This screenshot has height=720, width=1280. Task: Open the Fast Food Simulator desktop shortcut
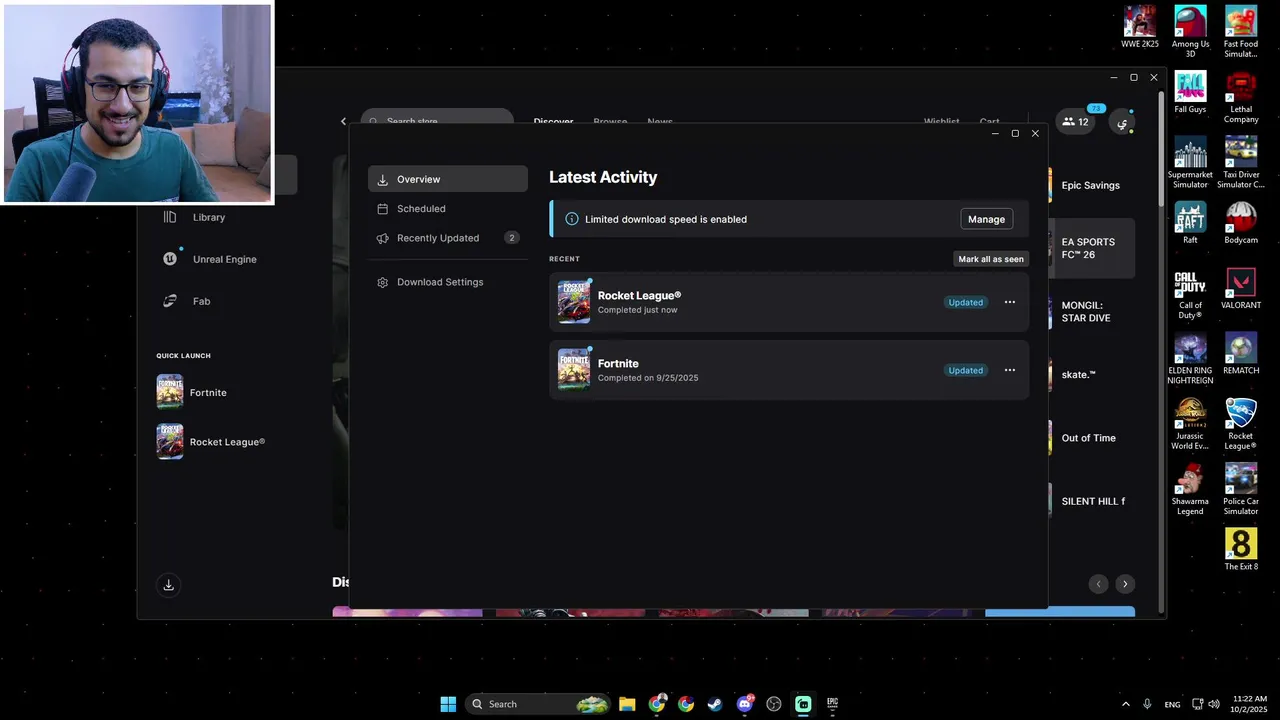pos(1241,32)
